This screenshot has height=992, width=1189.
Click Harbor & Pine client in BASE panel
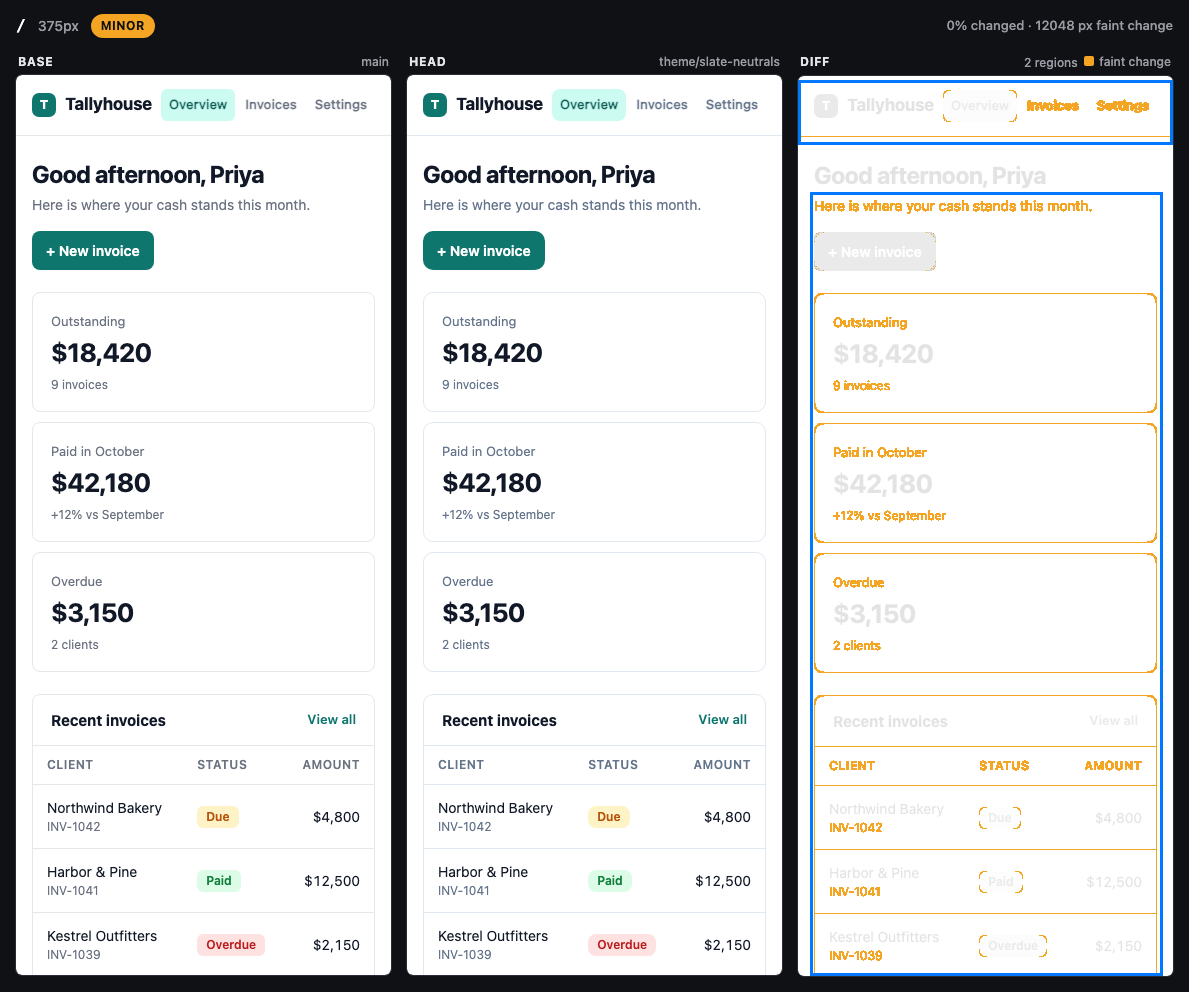click(x=92, y=872)
